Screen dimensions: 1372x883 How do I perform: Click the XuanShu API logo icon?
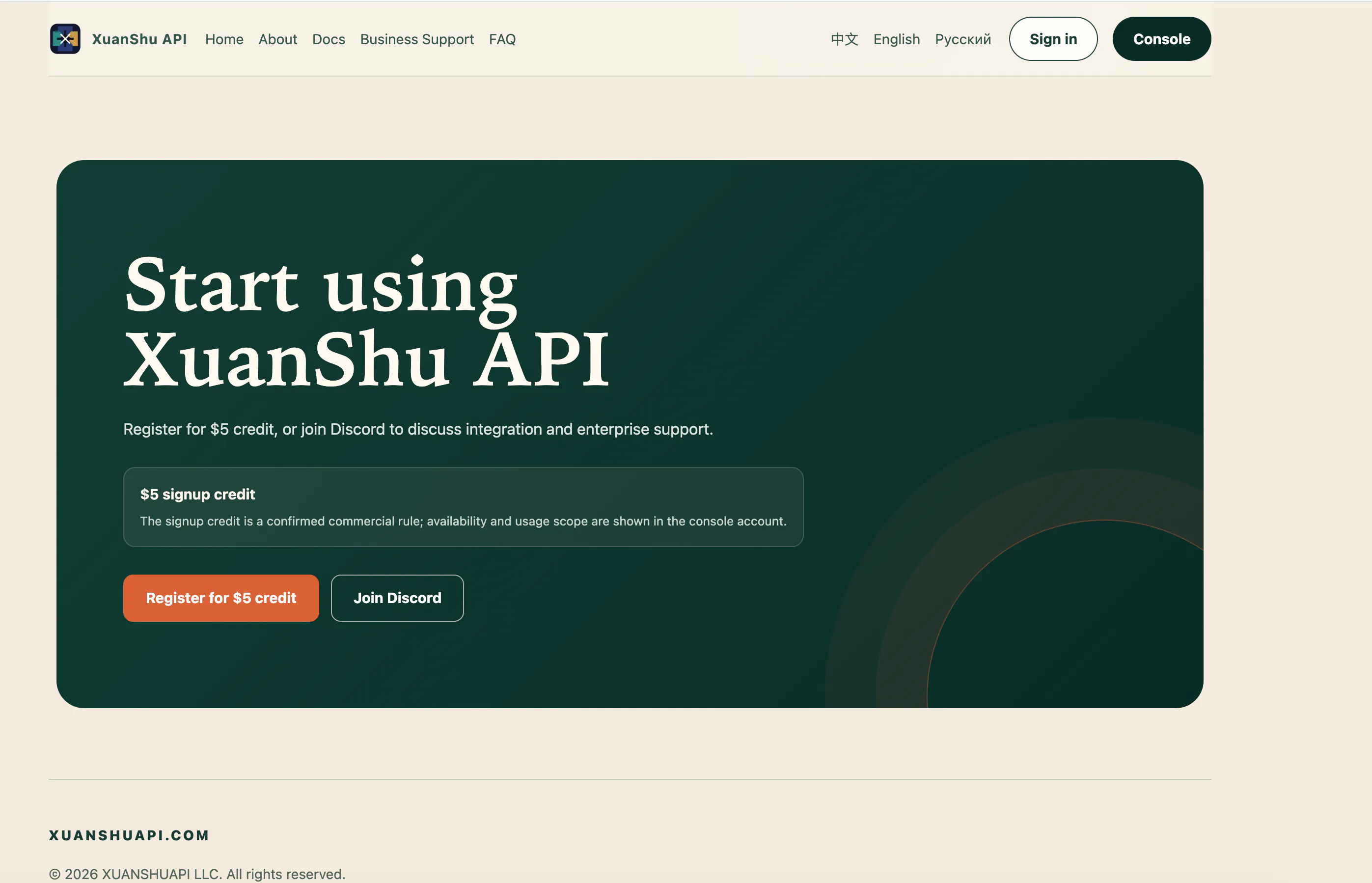tap(65, 39)
